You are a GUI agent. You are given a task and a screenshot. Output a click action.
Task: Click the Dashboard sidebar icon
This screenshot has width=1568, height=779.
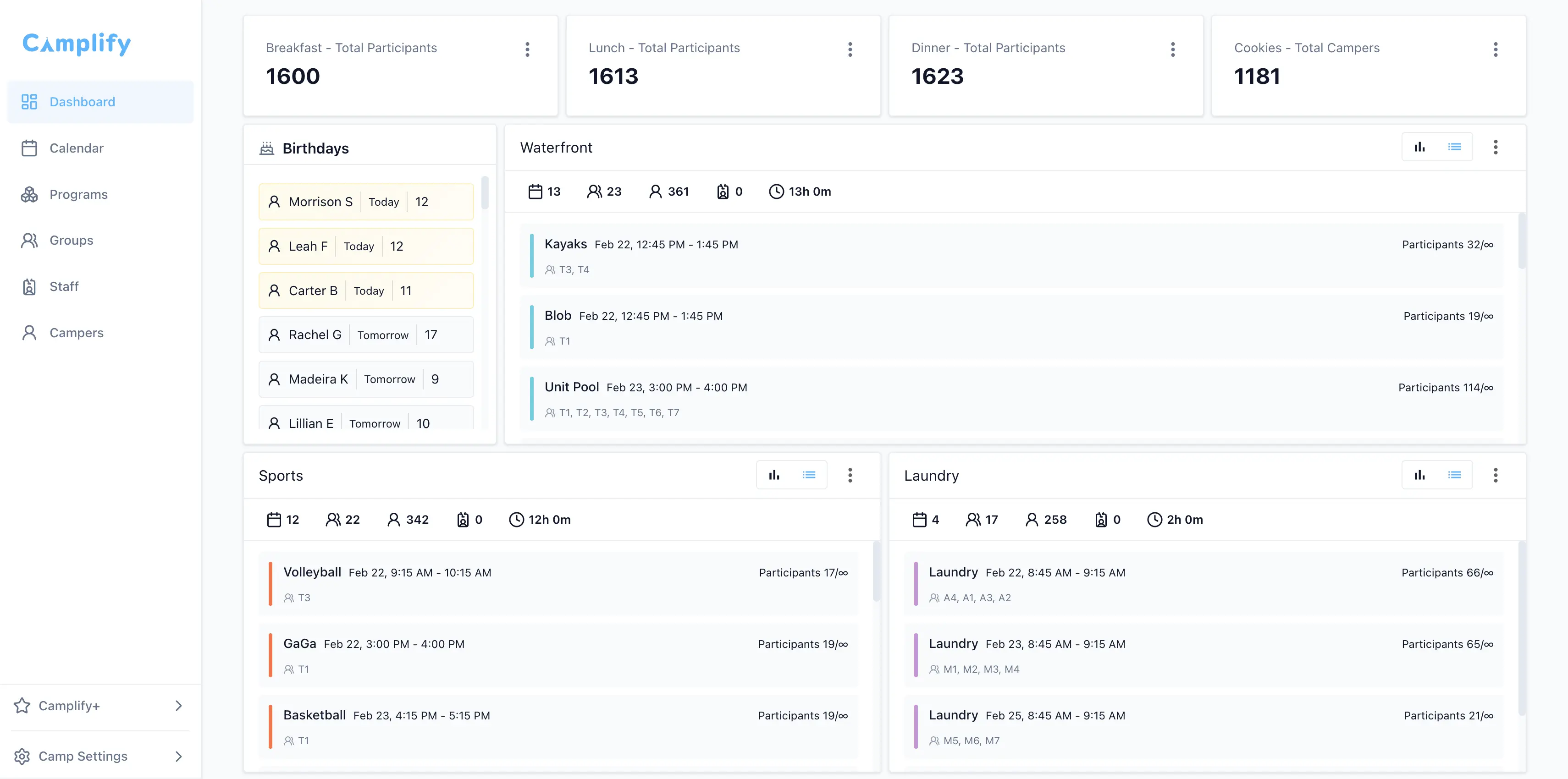(29, 102)
